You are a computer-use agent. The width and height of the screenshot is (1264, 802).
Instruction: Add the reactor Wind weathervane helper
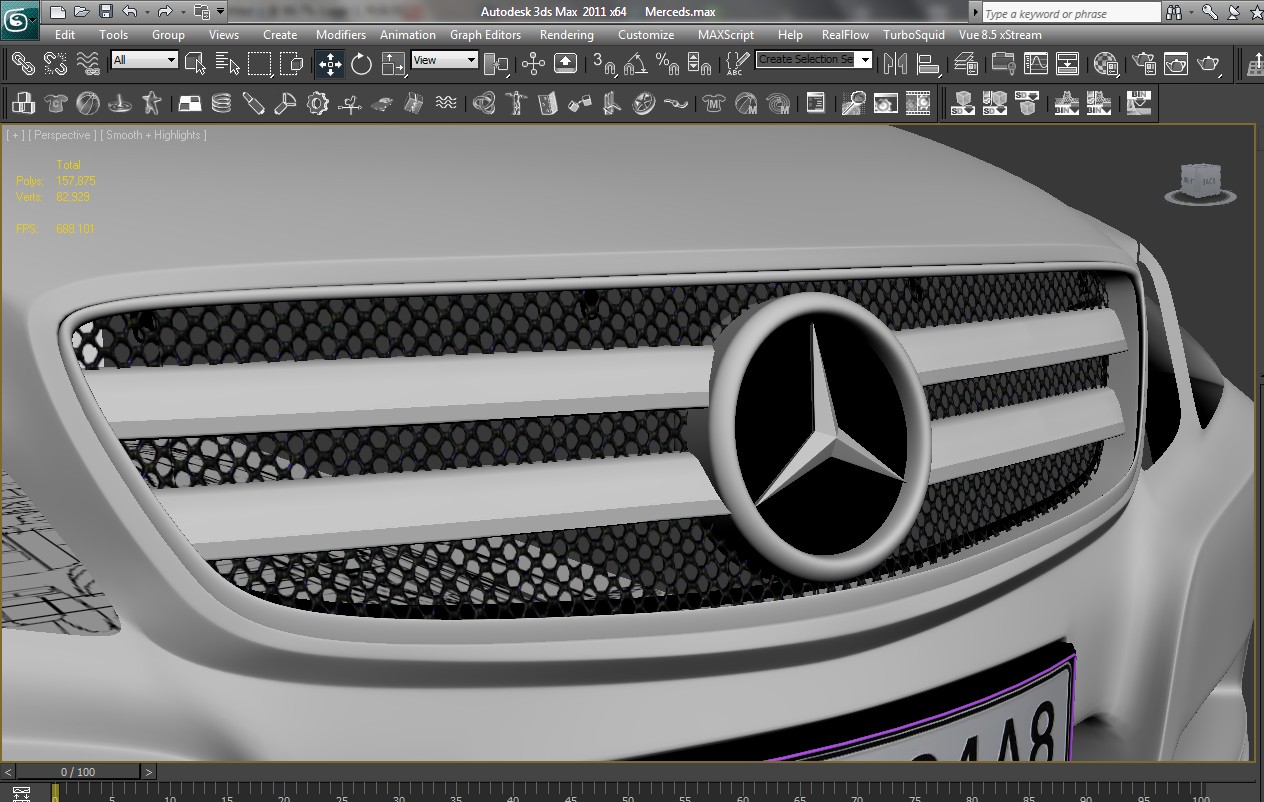coord(350,103)
